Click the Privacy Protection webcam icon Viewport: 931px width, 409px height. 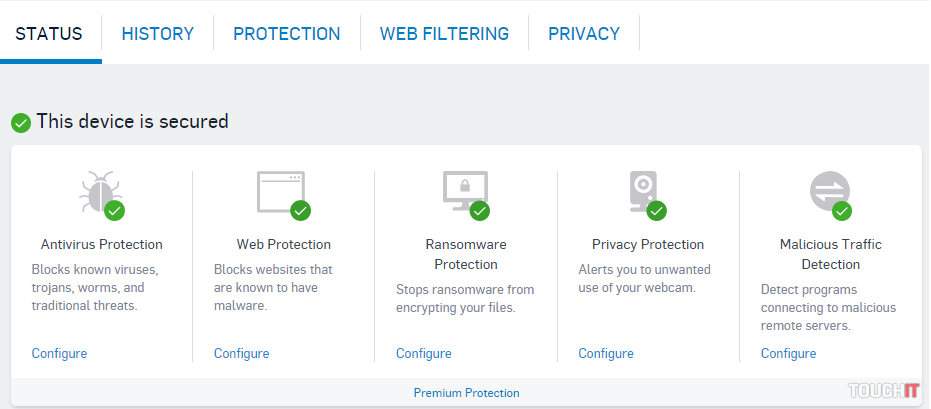pos(643,189)
